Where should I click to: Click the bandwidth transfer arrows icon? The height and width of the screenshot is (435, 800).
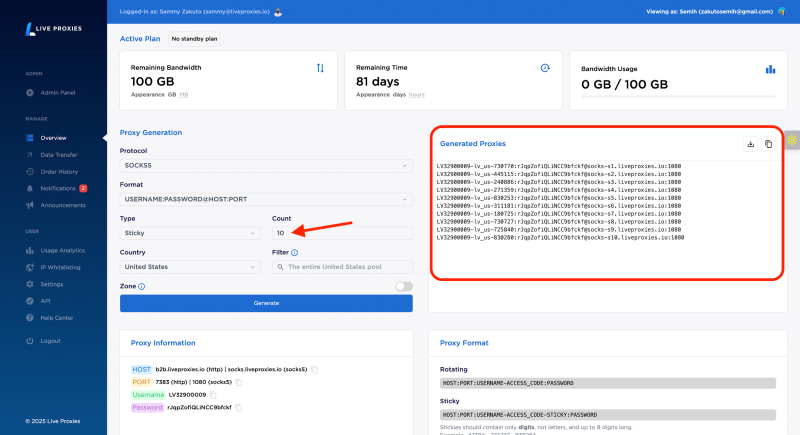pyautogui.click(x=320, y=68)
